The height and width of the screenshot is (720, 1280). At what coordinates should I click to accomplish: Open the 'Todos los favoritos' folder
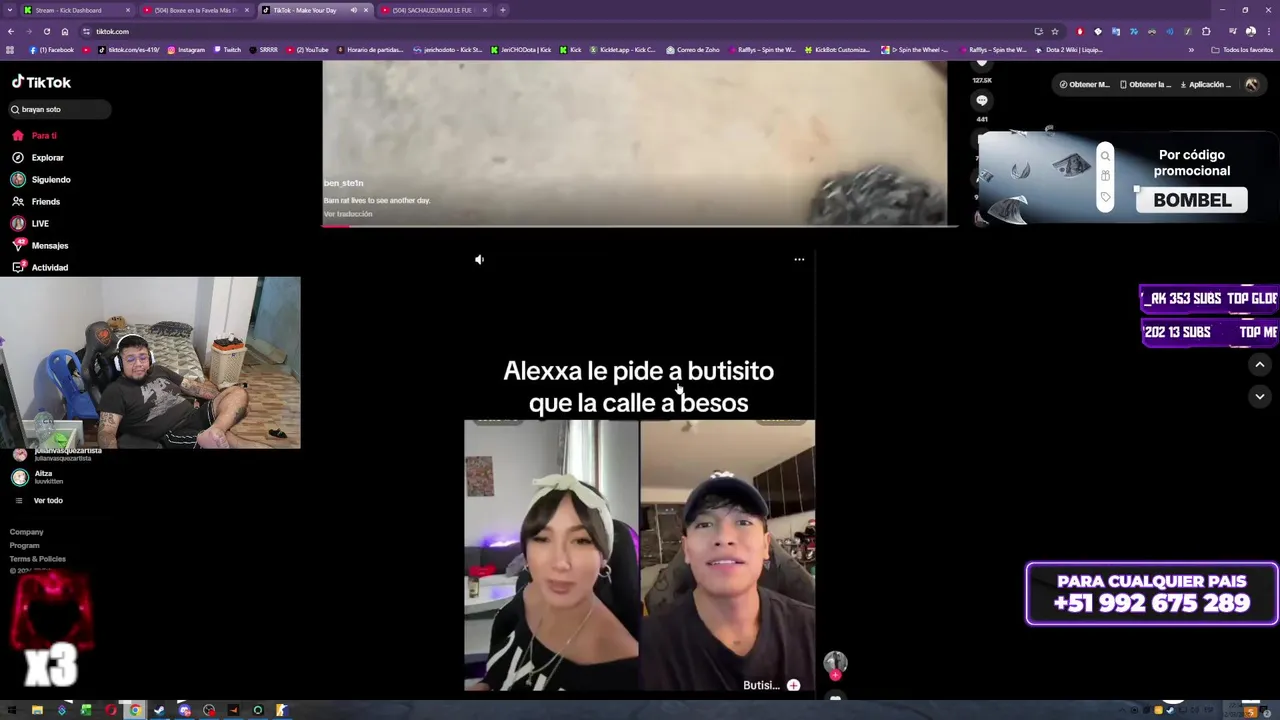tap(1243, 49)
